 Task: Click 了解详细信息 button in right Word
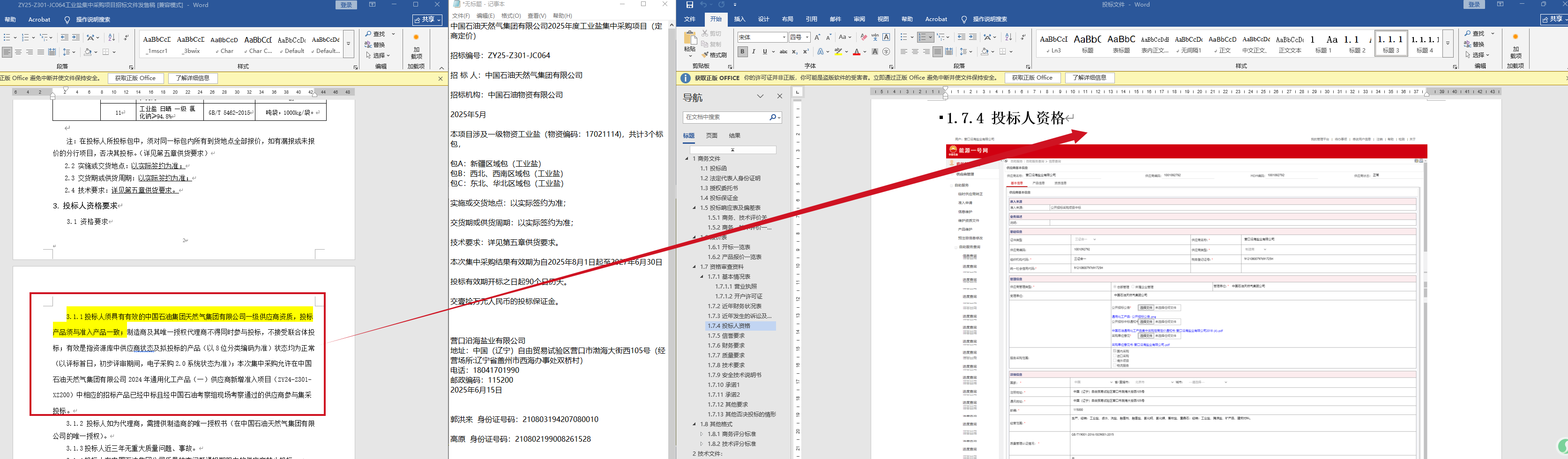pyautogui.click(x=1090, y=78)
